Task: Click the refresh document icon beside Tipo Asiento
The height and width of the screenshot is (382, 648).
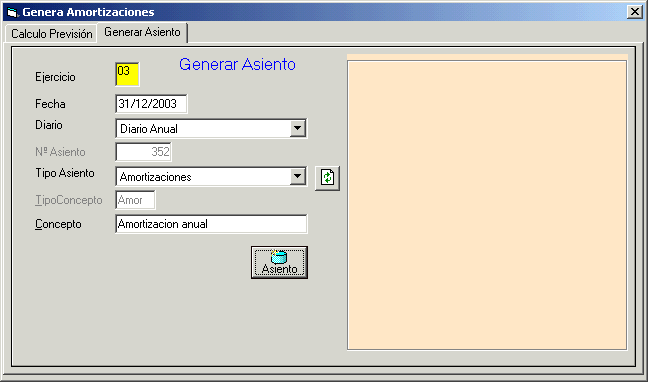Action: 327,178
